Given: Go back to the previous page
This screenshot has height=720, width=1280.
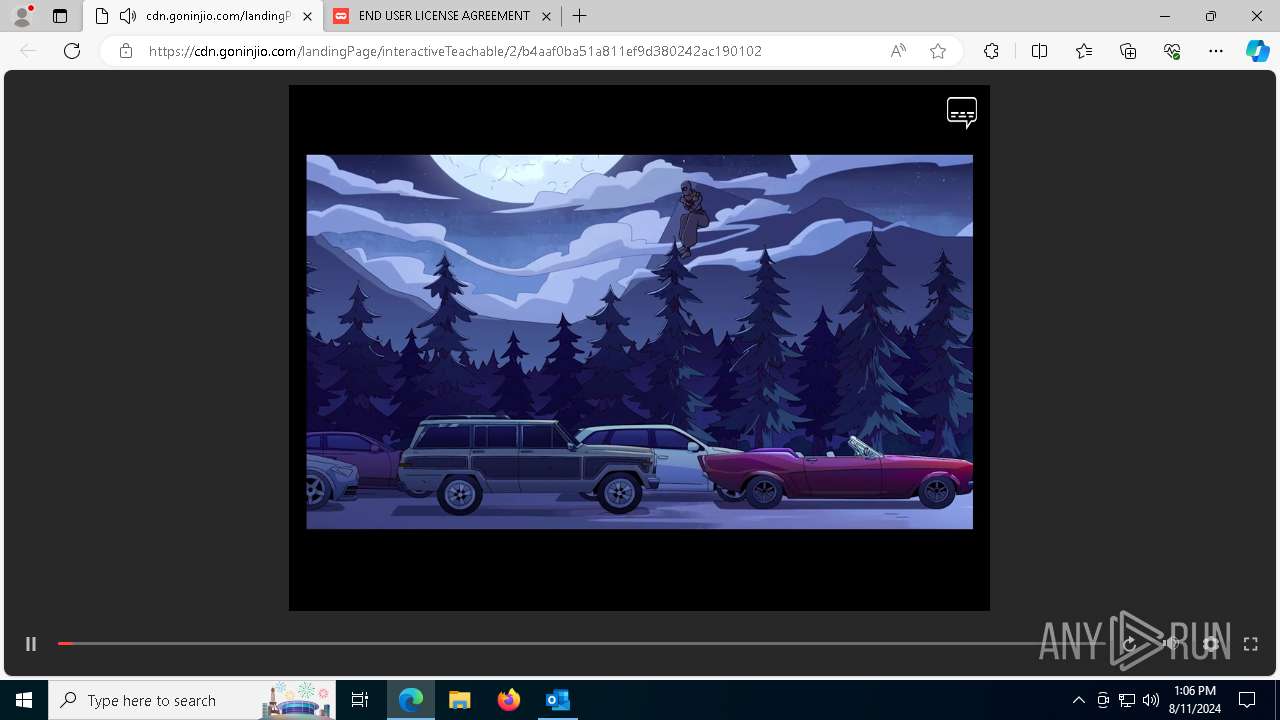Looking at the screenshot, I should click(28, 51).
